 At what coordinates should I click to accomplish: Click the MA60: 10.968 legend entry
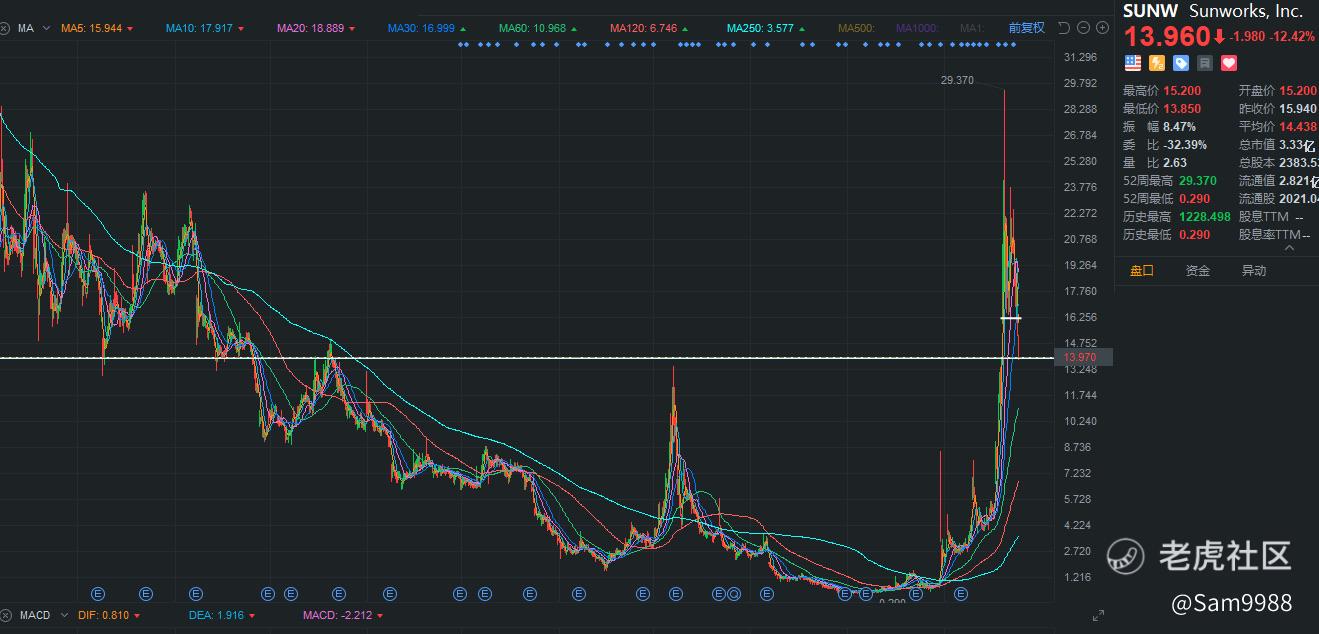click(533, 29)
